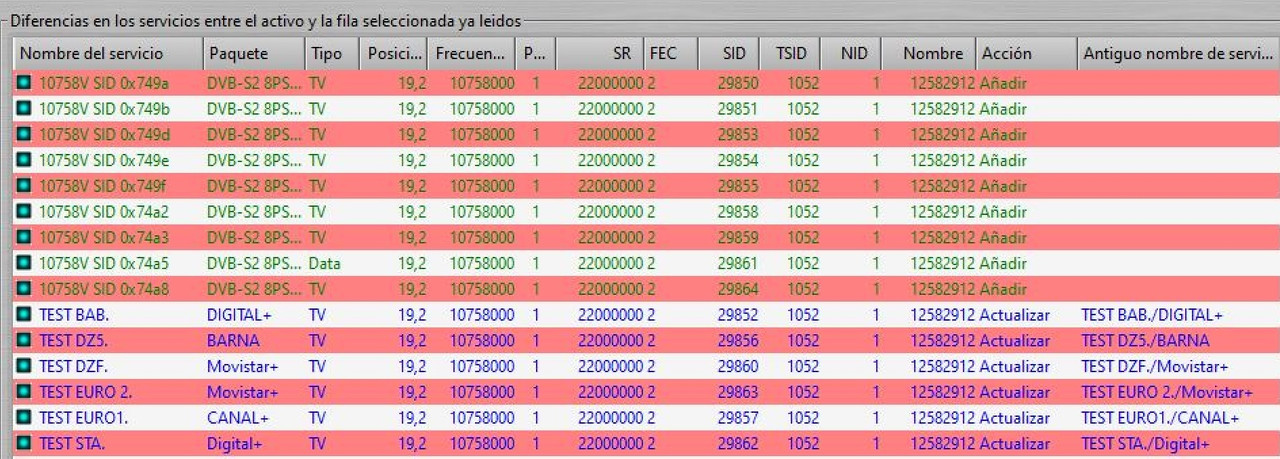Click the service icon for 10758V SID 0x749e
Screen dimensions: 1280x459
[x=24, y=160]
